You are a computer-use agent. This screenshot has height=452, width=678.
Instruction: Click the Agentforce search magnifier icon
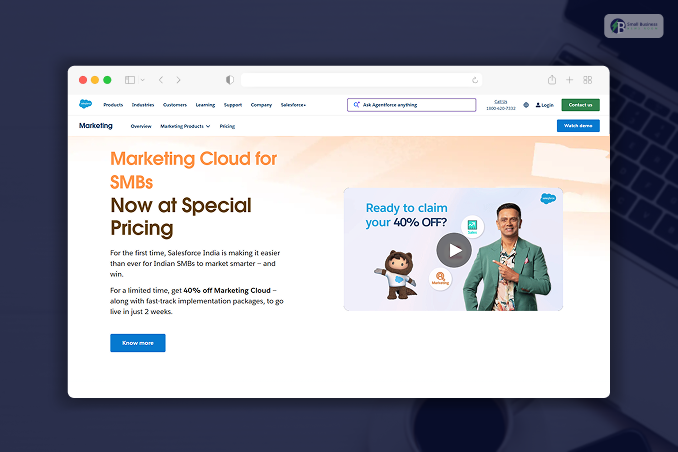tap(356, 105)
